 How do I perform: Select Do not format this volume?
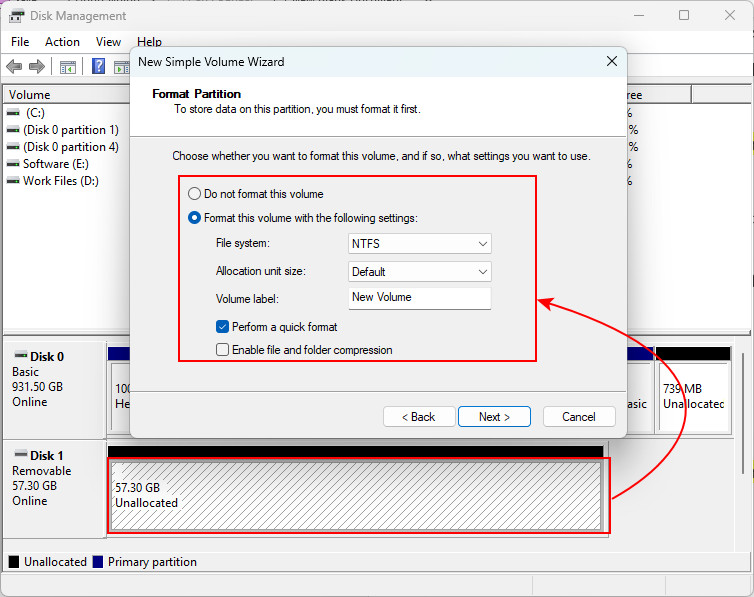click(194, 194)
